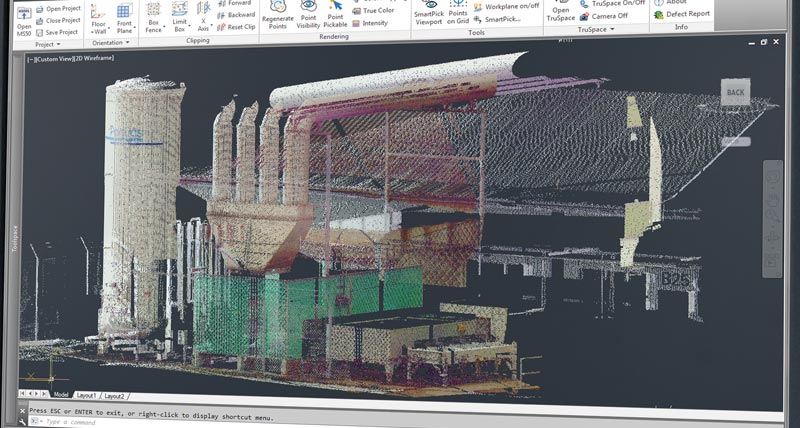Open the Limit Box dropdown arrow
The height and width of the screenshot is (428, 800).
(x=189, y=26)
